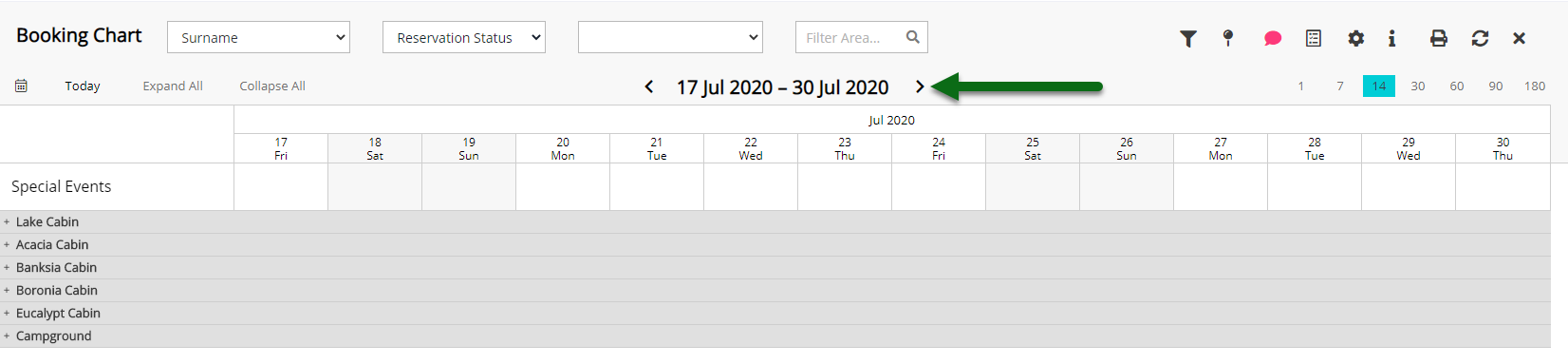Click the Today button

83,86
